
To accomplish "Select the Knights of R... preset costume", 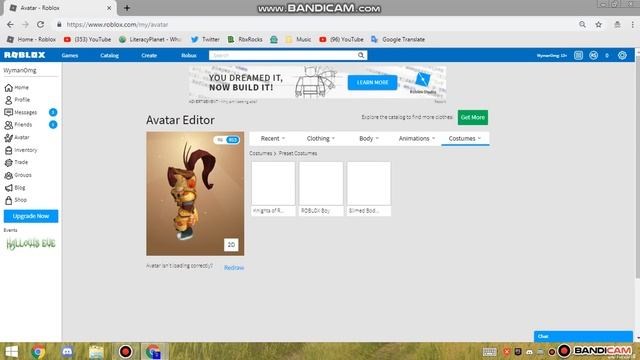I will (x=273, y=189).
